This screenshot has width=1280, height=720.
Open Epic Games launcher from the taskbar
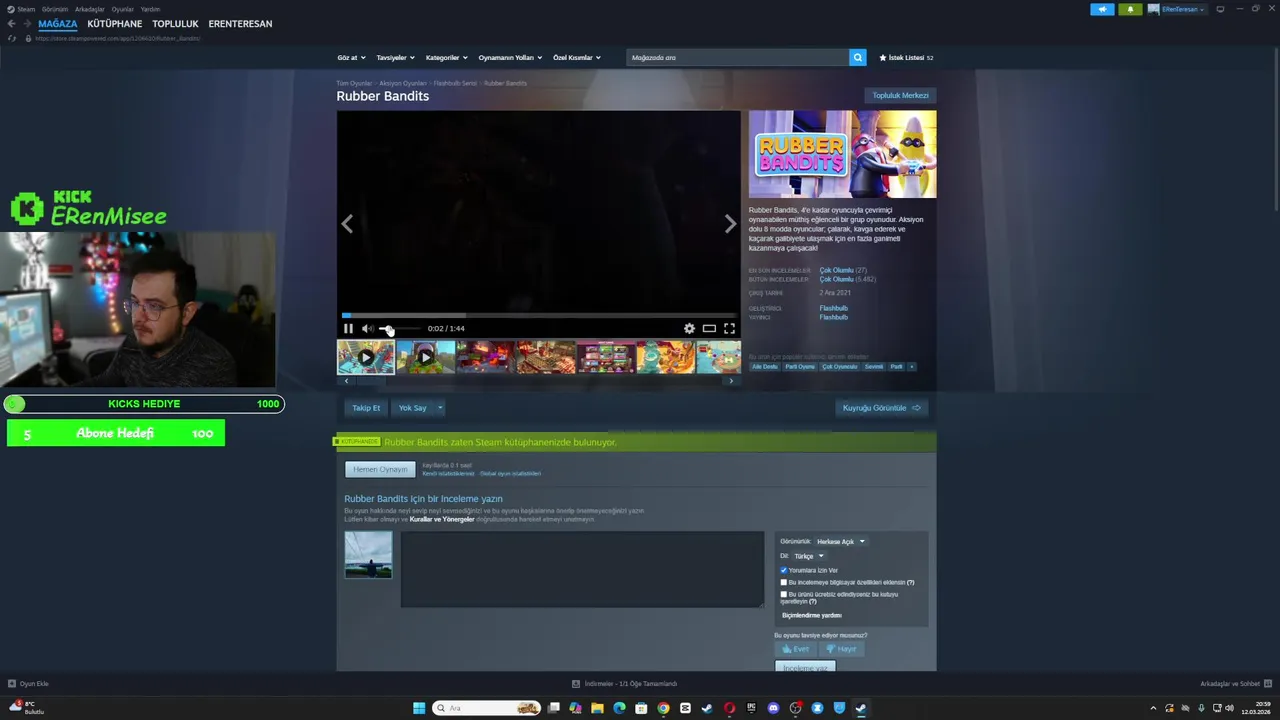tap(751, 708)
